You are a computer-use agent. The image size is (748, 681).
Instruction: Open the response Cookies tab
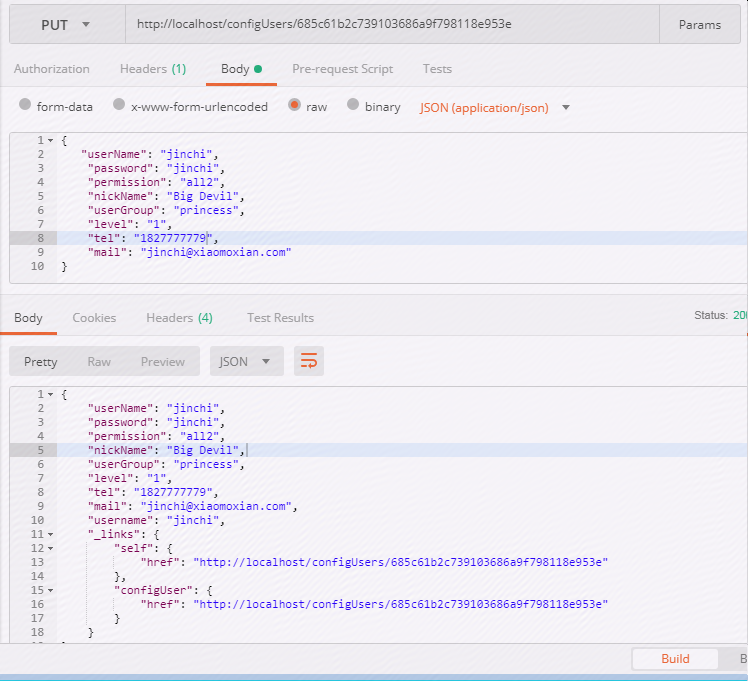94,318
